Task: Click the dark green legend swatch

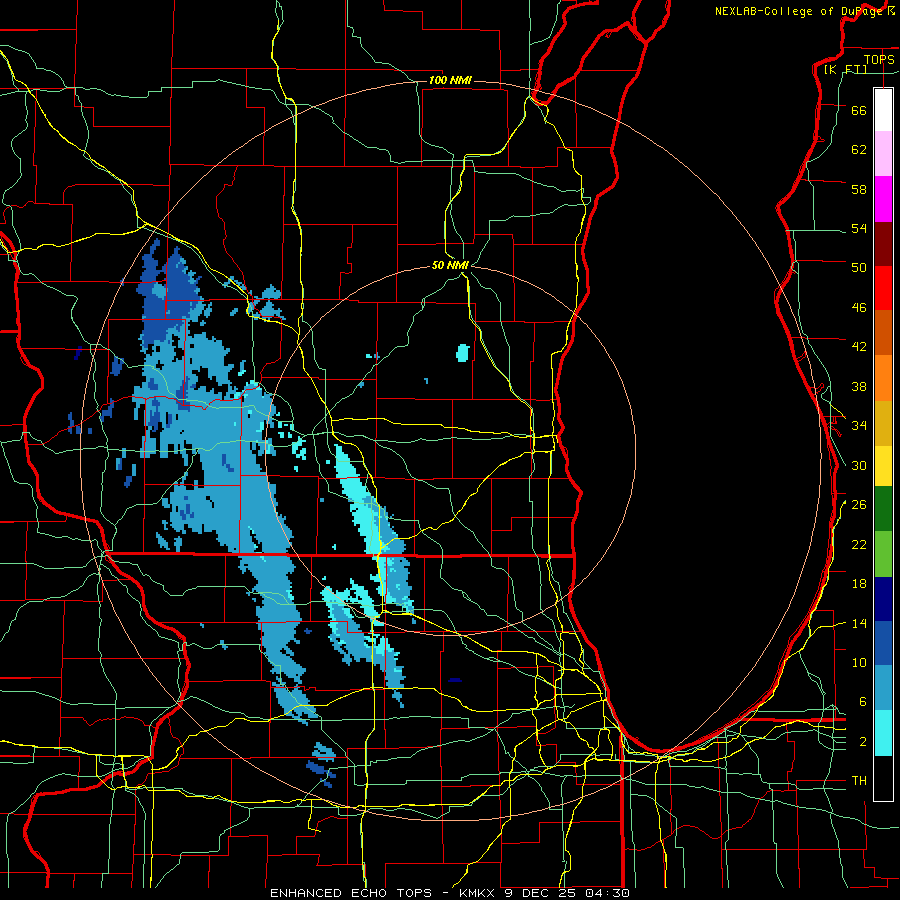Action: tap(883, 509)
